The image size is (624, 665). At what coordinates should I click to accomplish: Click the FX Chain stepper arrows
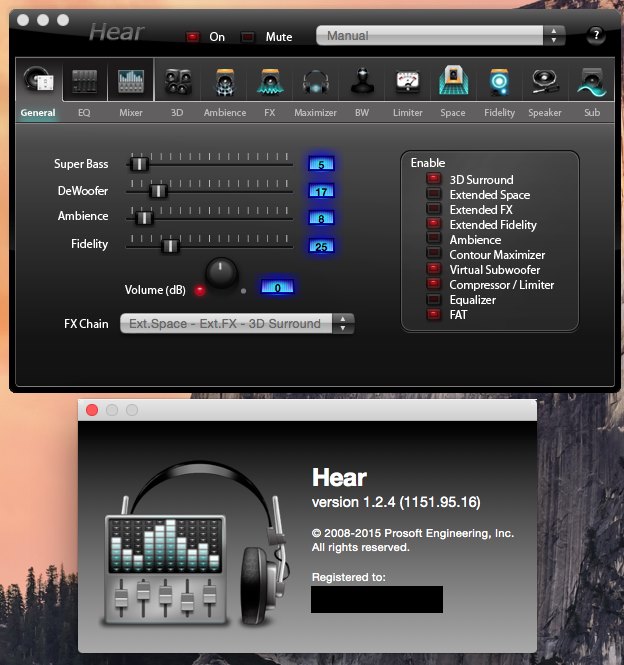(x=343, y=324)
